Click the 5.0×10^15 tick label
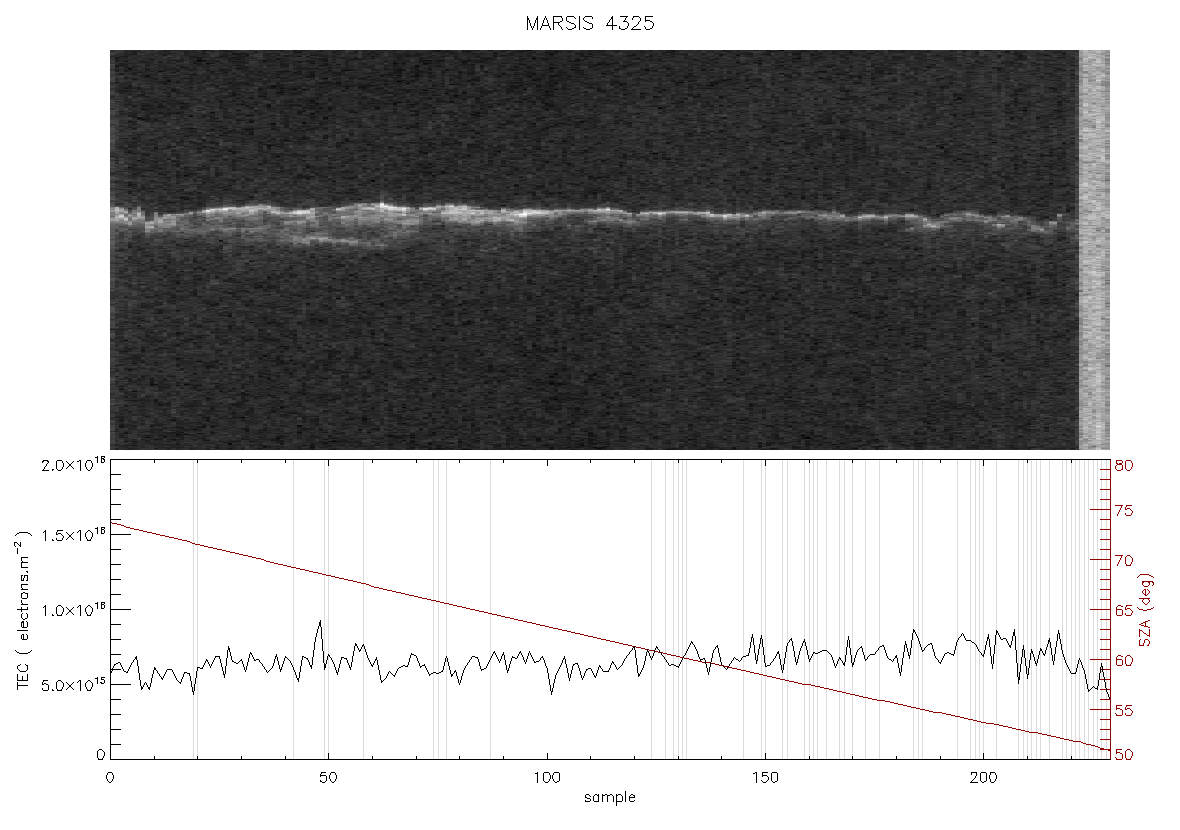Screen dimensions: 1180x830 [74, 685]
